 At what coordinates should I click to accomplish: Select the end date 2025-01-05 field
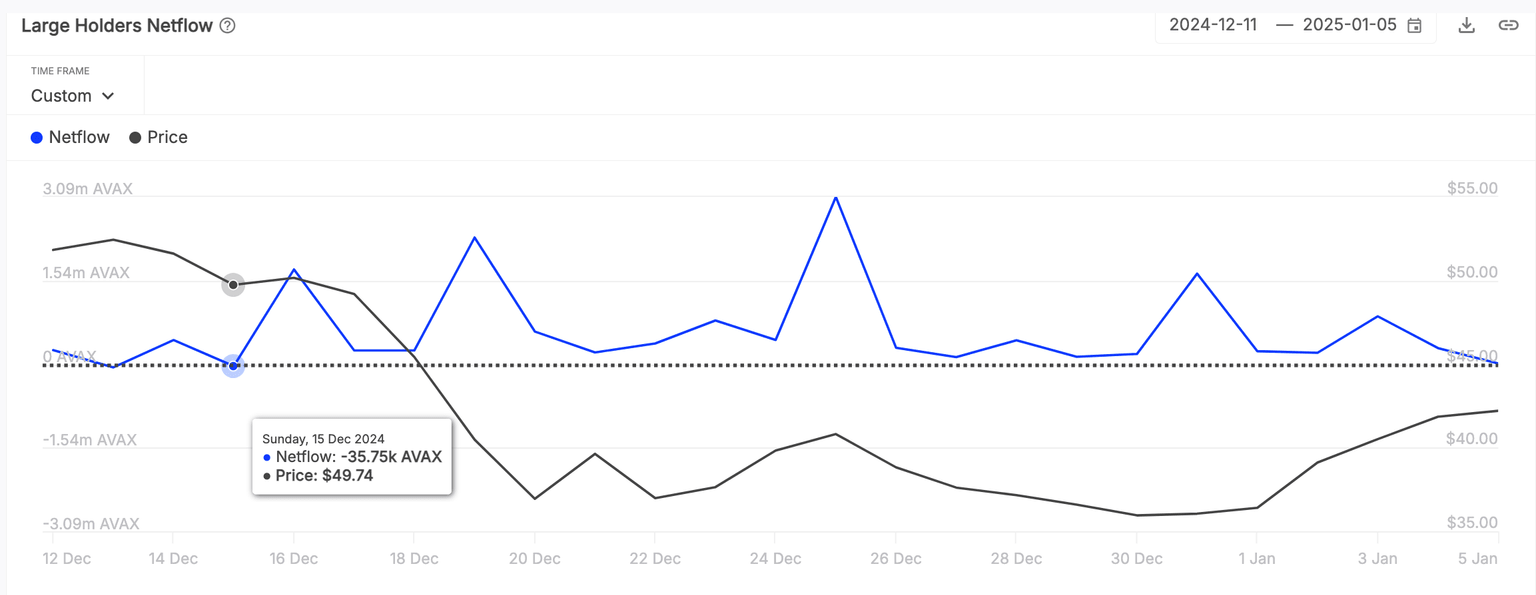pos(1349,26)
